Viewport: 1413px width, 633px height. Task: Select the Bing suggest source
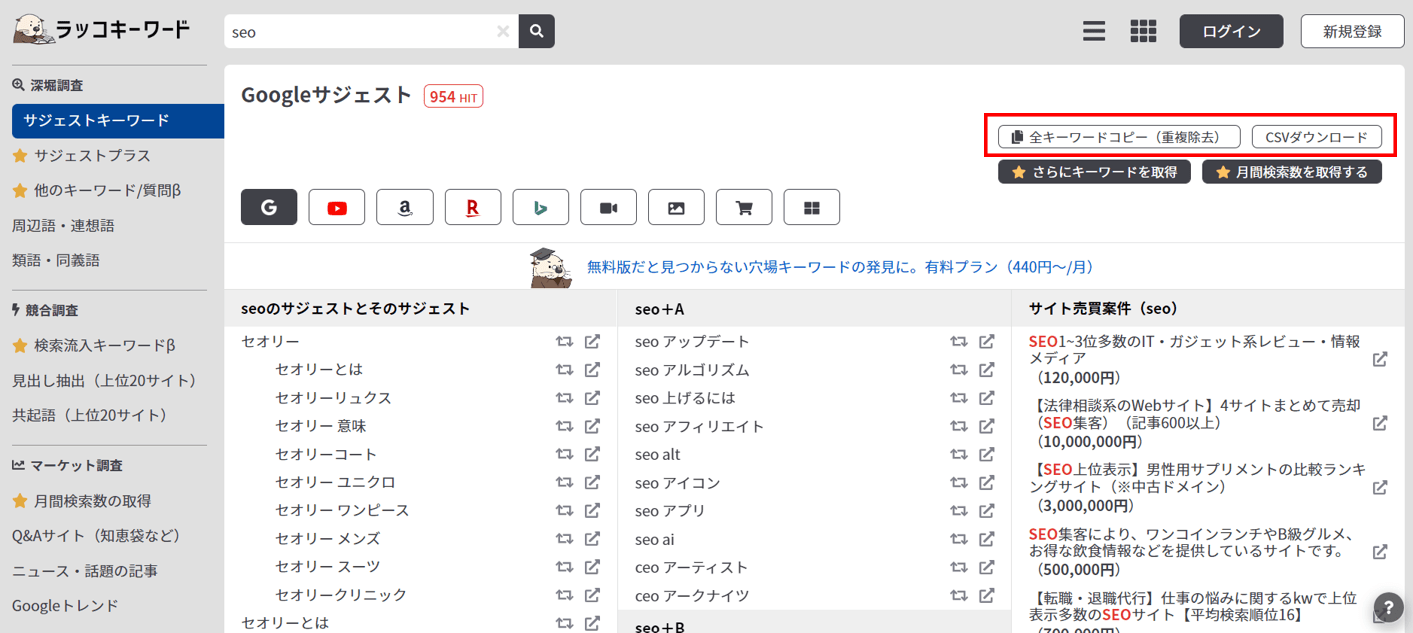pos(541,208)
